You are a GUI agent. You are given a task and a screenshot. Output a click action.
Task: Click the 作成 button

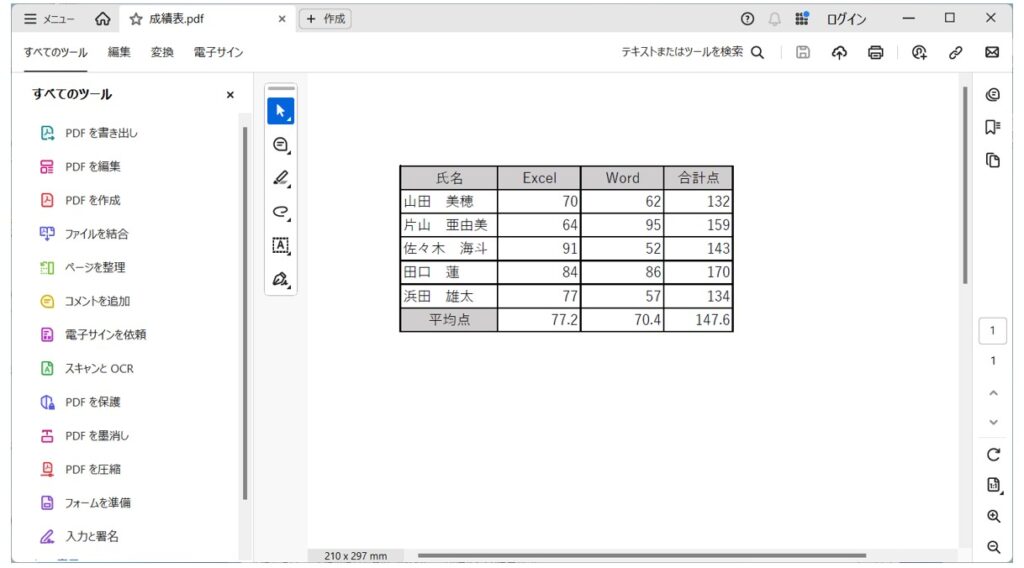click(x=325, y=19)
